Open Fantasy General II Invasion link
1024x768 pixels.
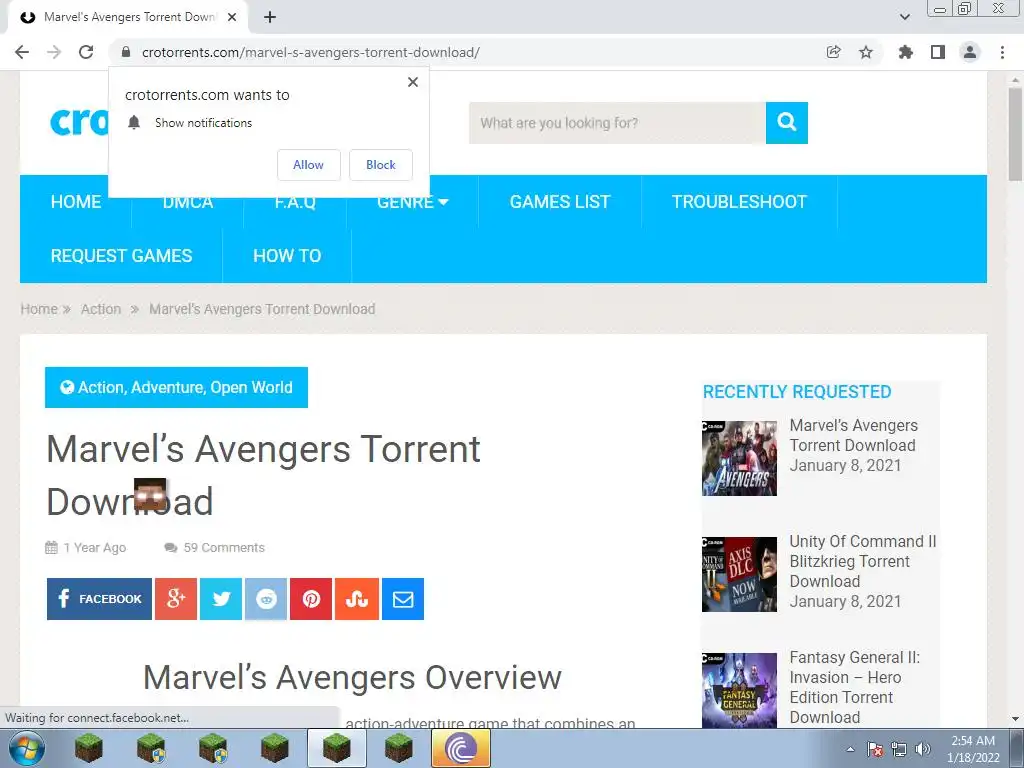click(x=855, y=687)
